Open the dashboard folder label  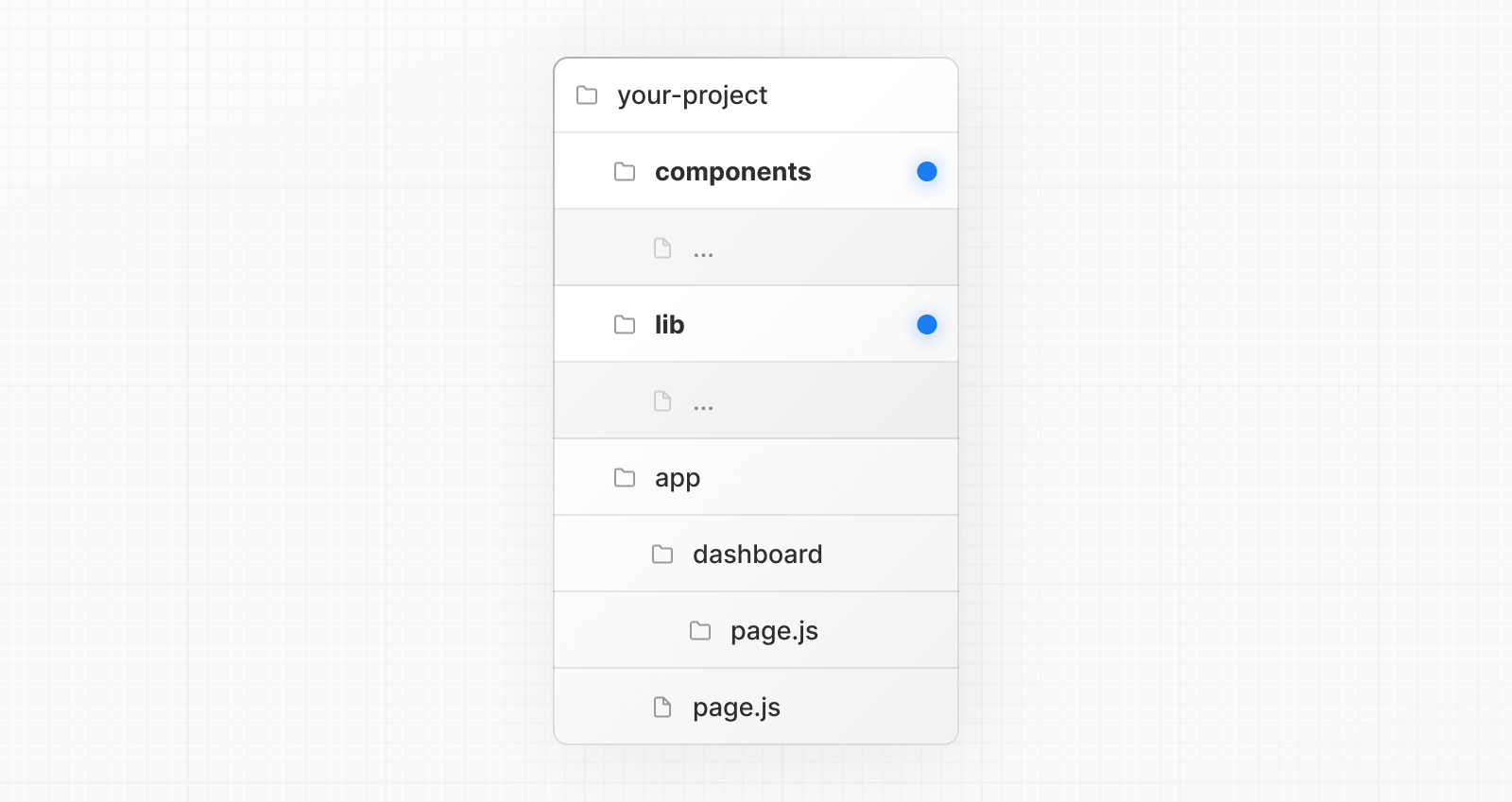757,555
